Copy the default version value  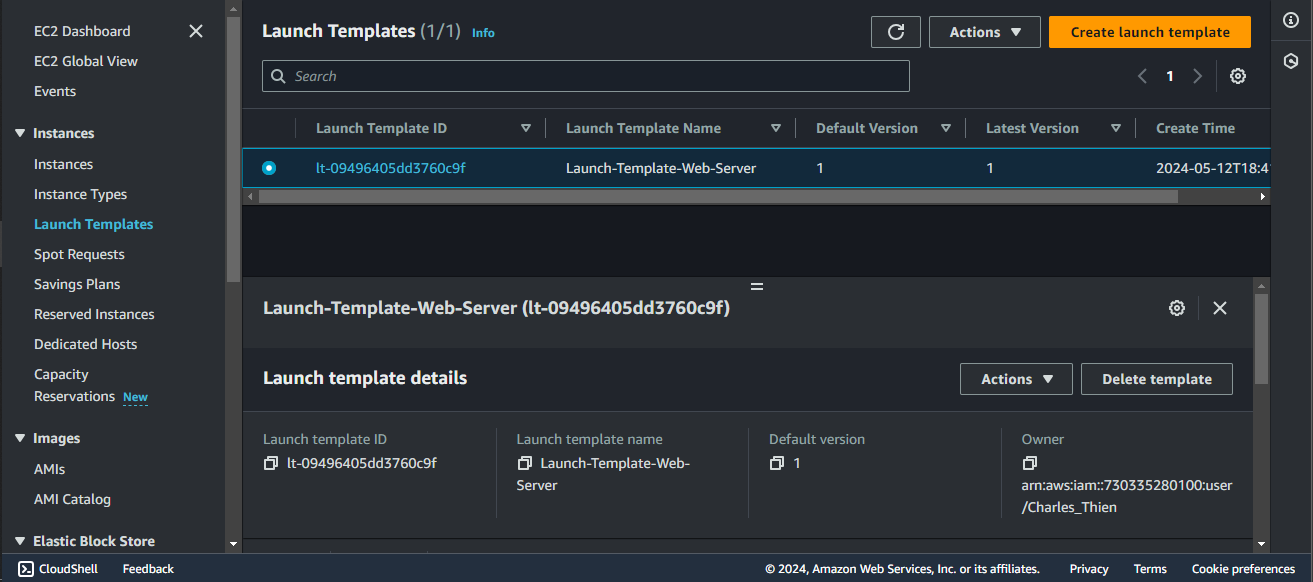point(777,463)
